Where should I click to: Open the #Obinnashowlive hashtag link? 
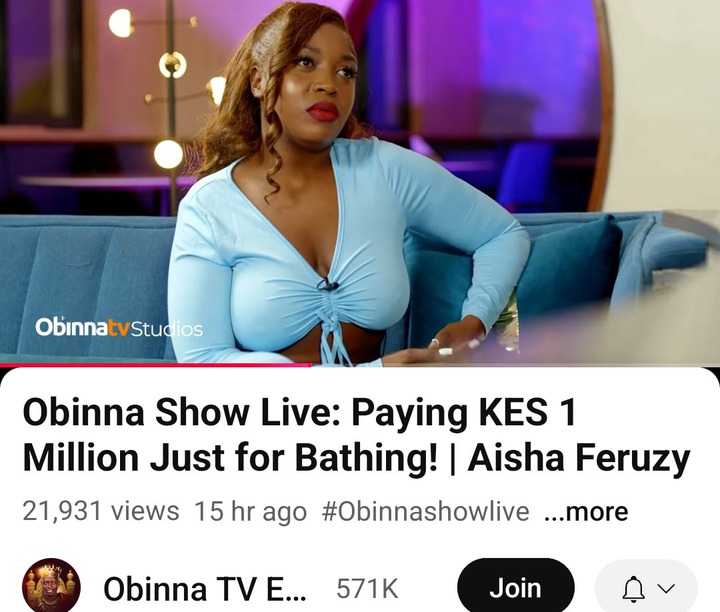click(425, 511)
